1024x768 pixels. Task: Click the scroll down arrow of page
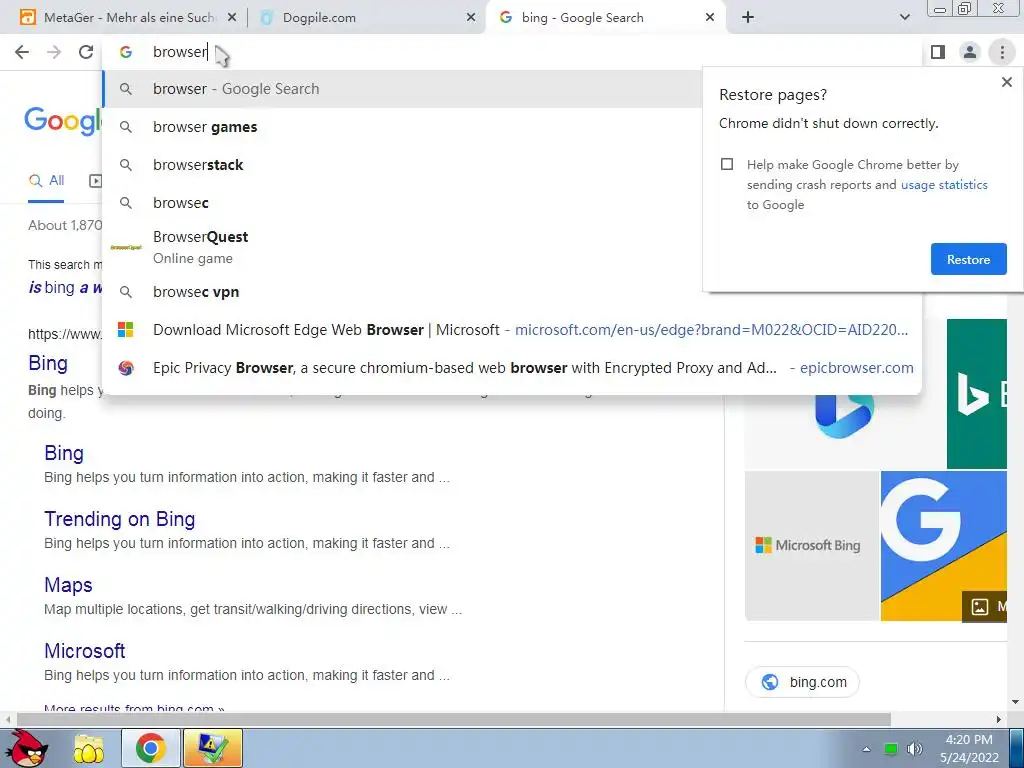[1015, 703]
